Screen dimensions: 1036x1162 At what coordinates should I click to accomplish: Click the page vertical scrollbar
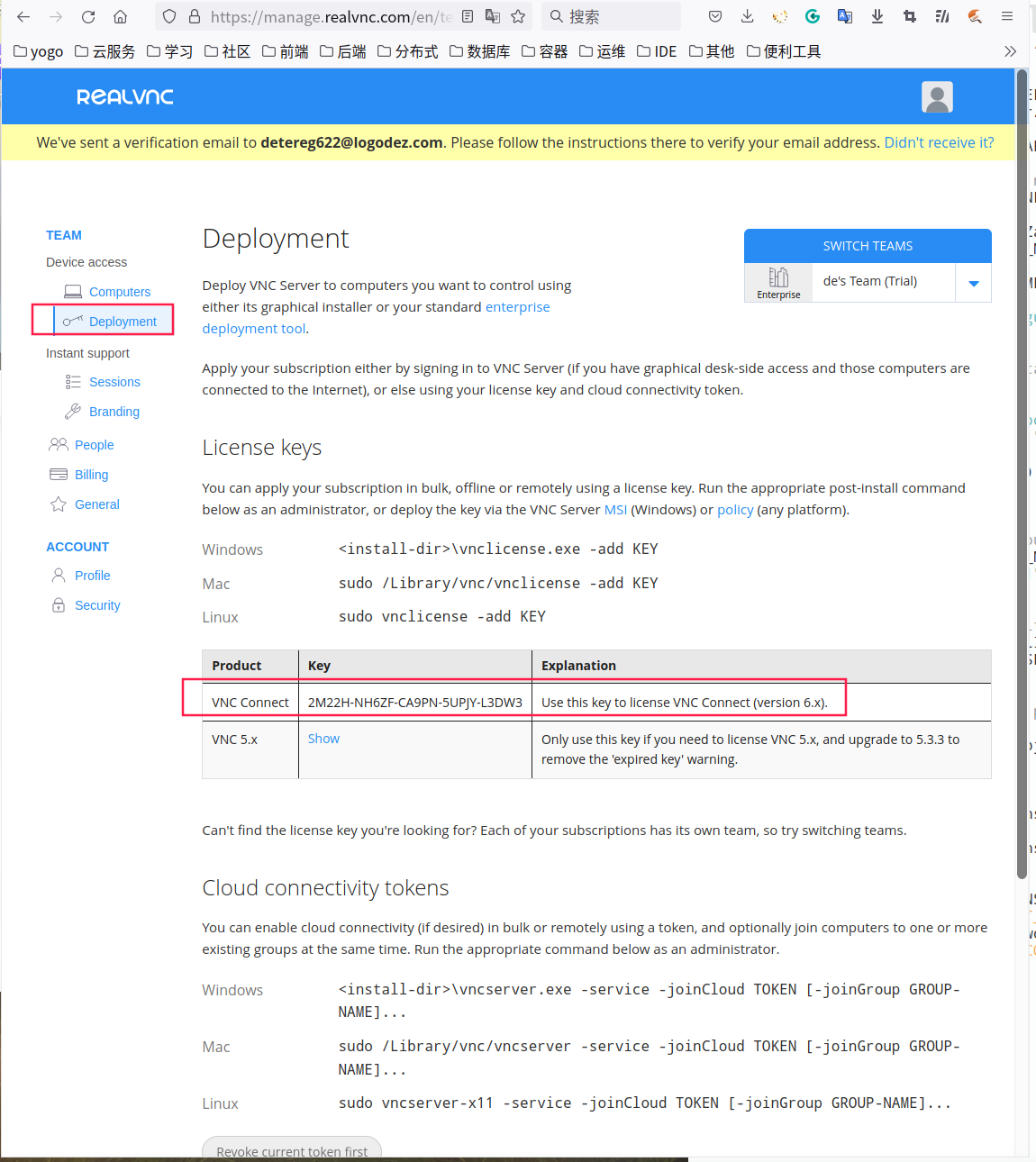[x=1022, y=450]
